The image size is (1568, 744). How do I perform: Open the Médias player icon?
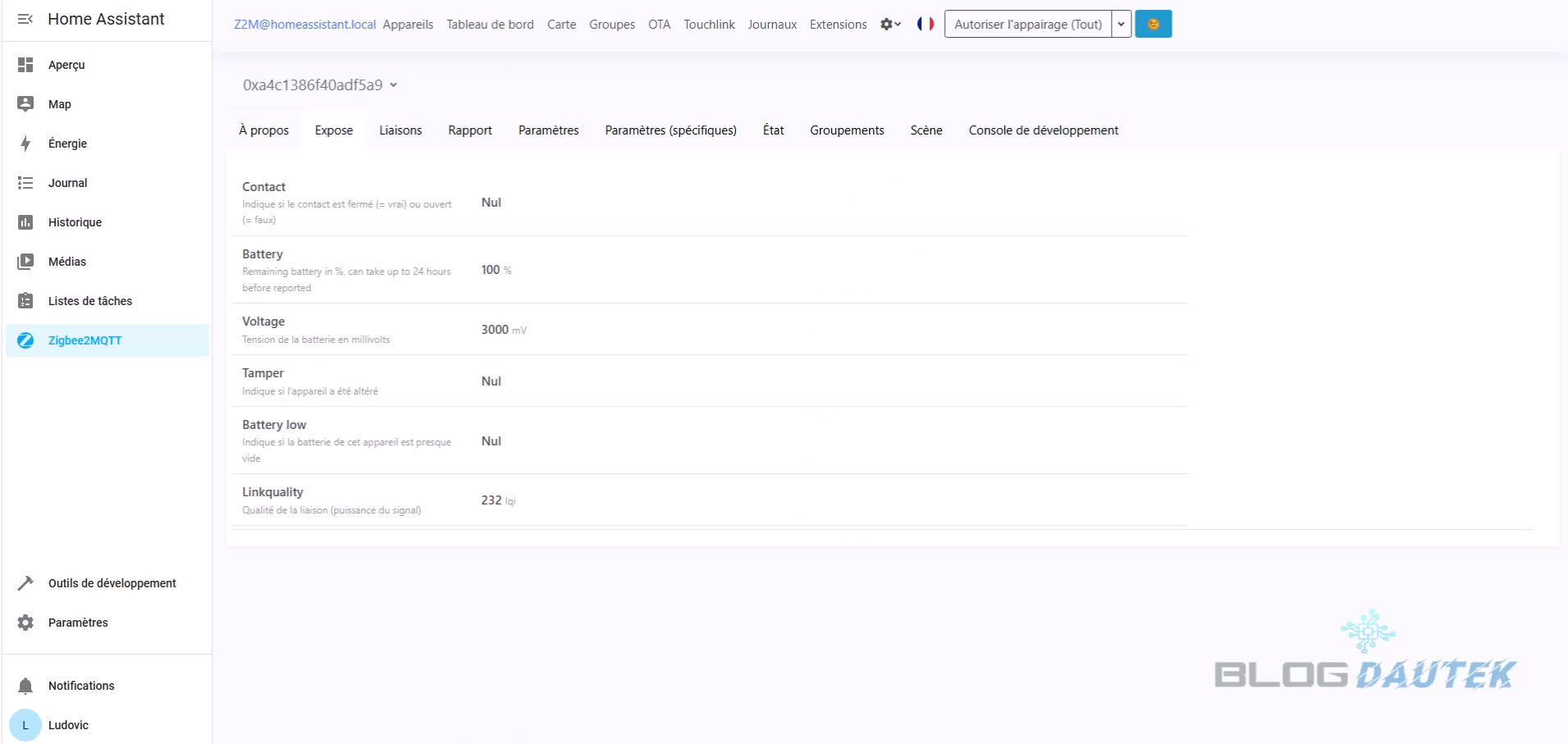[25, 262]
